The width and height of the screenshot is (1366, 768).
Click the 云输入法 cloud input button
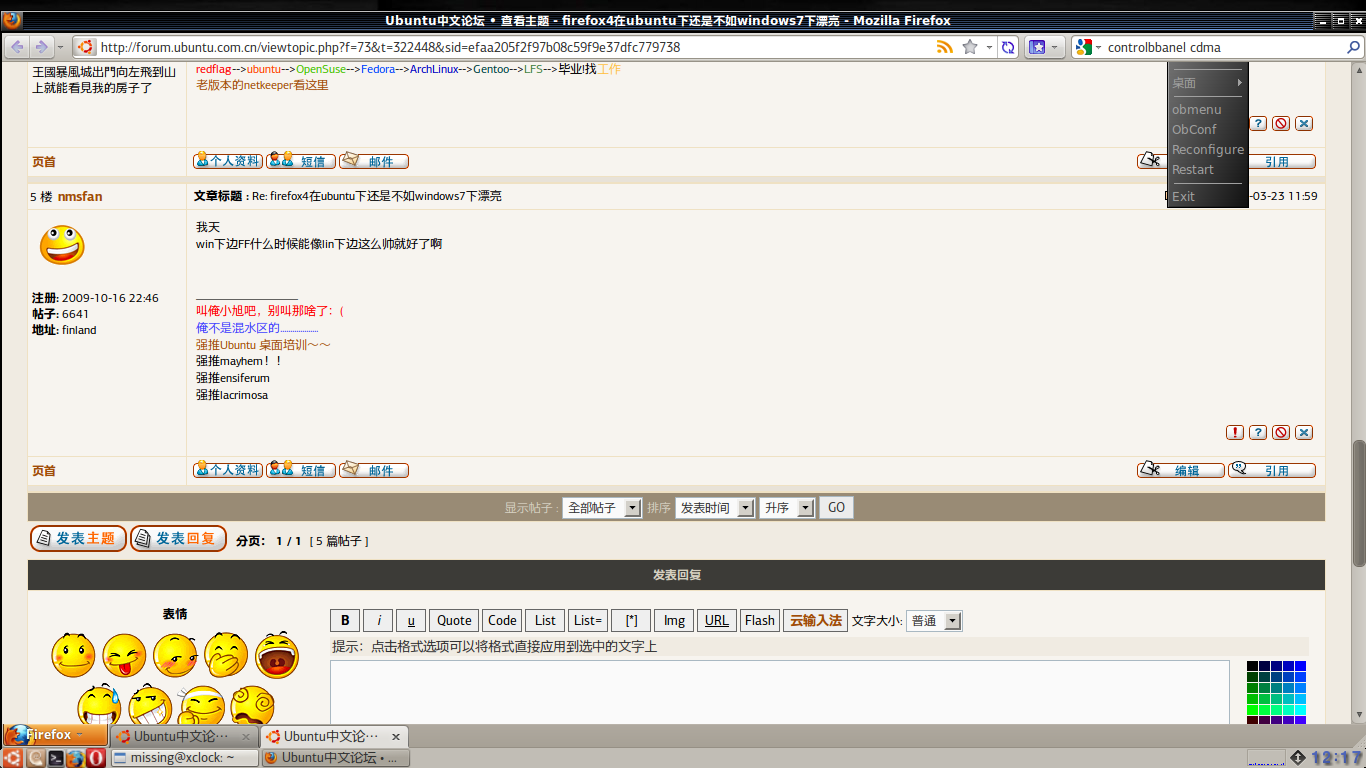pyautogui.click(x=815, y=620)
